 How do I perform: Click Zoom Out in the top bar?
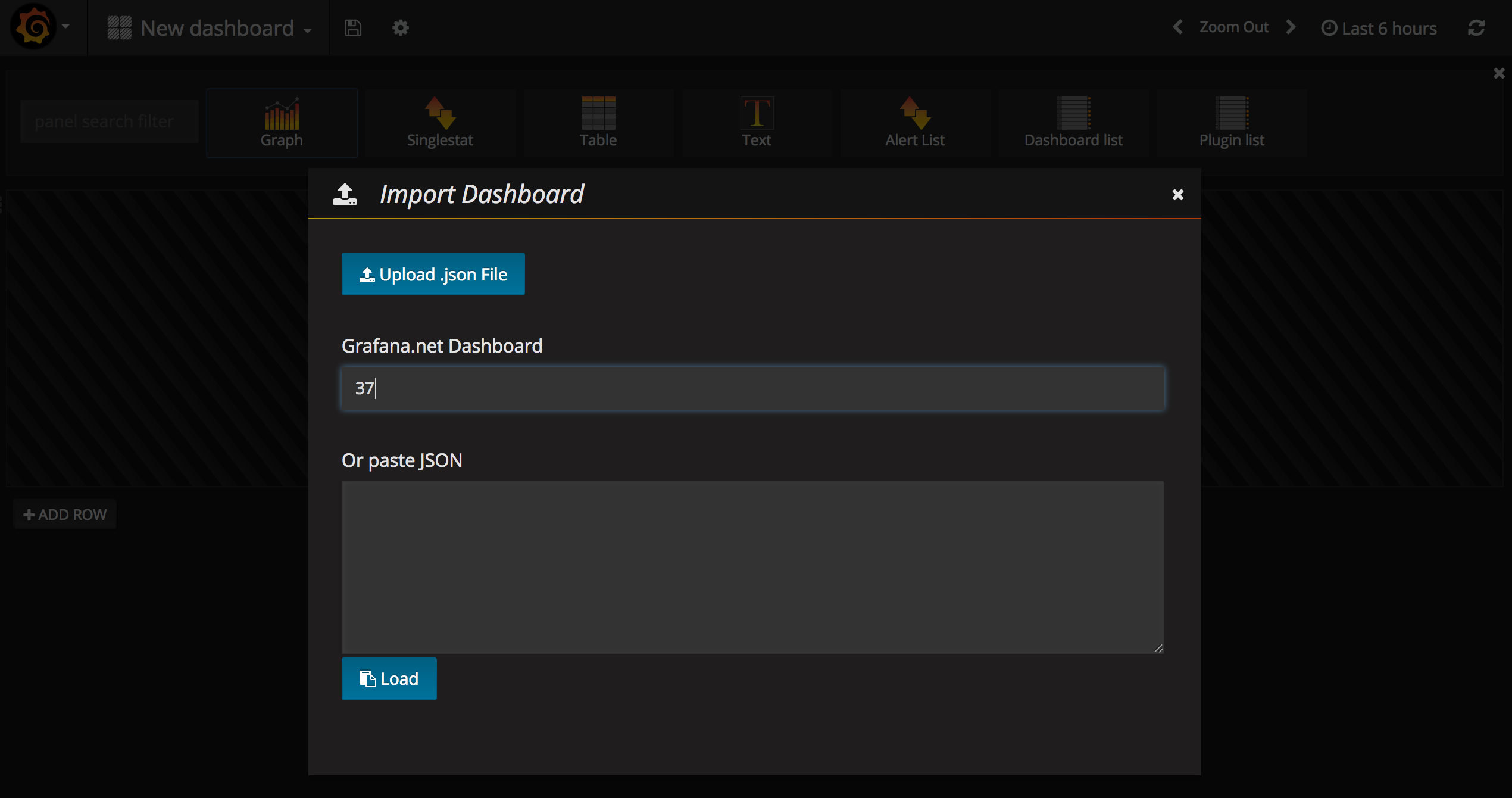coord(1233,27)
